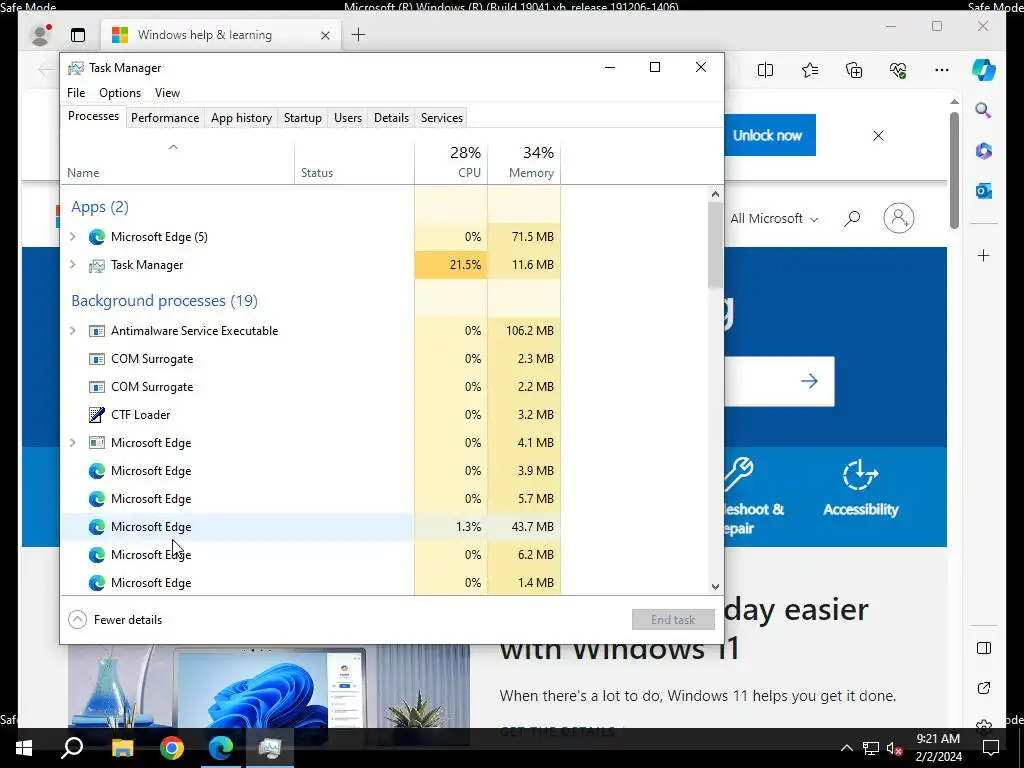Open link in new window sidebar icon

pos(984,688)
